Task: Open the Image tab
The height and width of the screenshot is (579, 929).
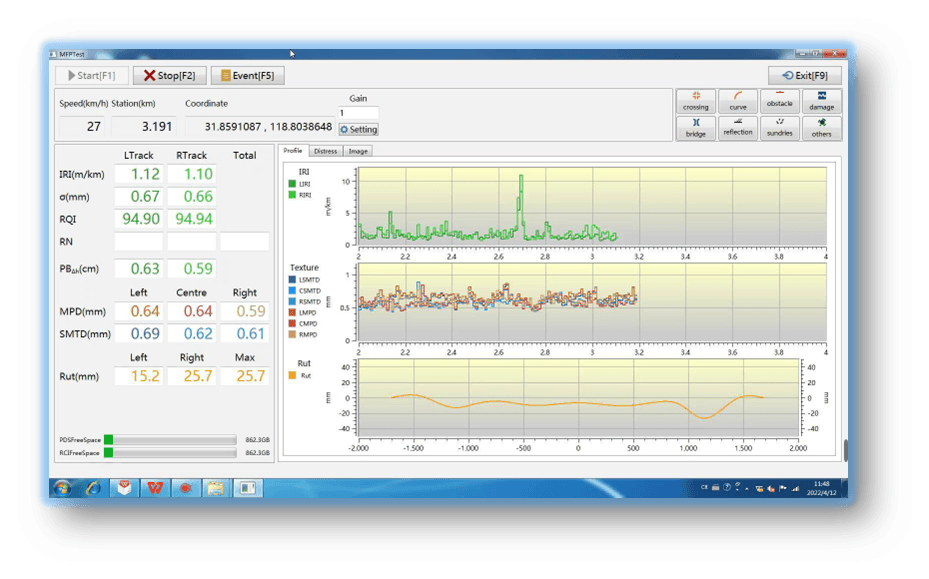Action: tap(357, 151)
